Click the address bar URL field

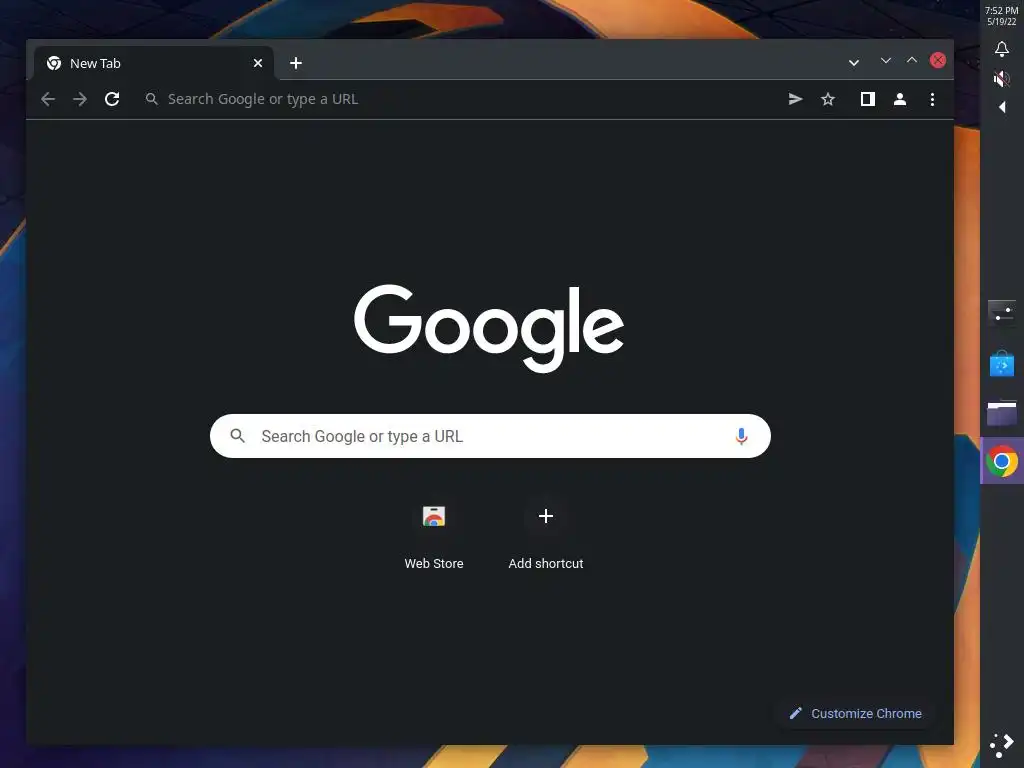pyautogui.click(x=457, y=99)
